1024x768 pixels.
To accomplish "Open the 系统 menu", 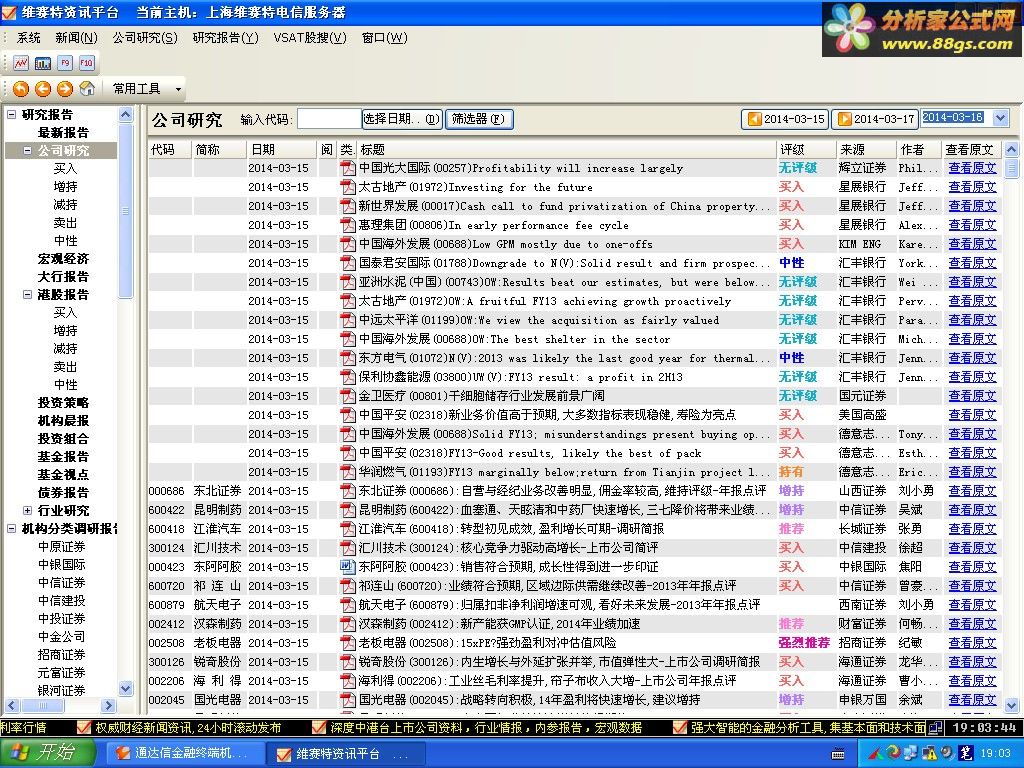I will tap(29, 38).
